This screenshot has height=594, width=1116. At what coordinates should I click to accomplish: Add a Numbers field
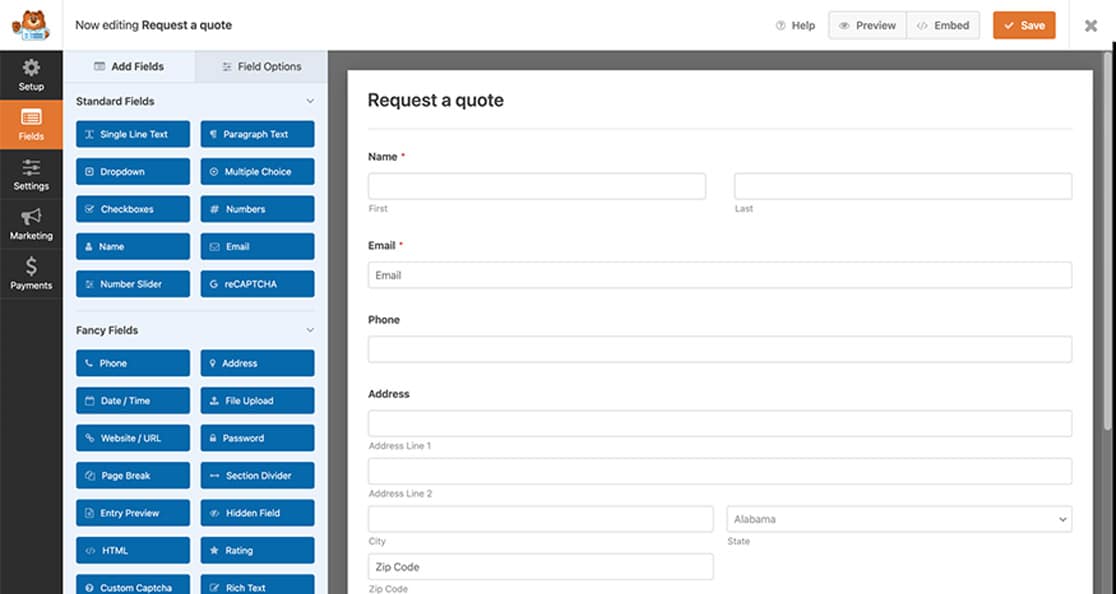coord(258,209)
